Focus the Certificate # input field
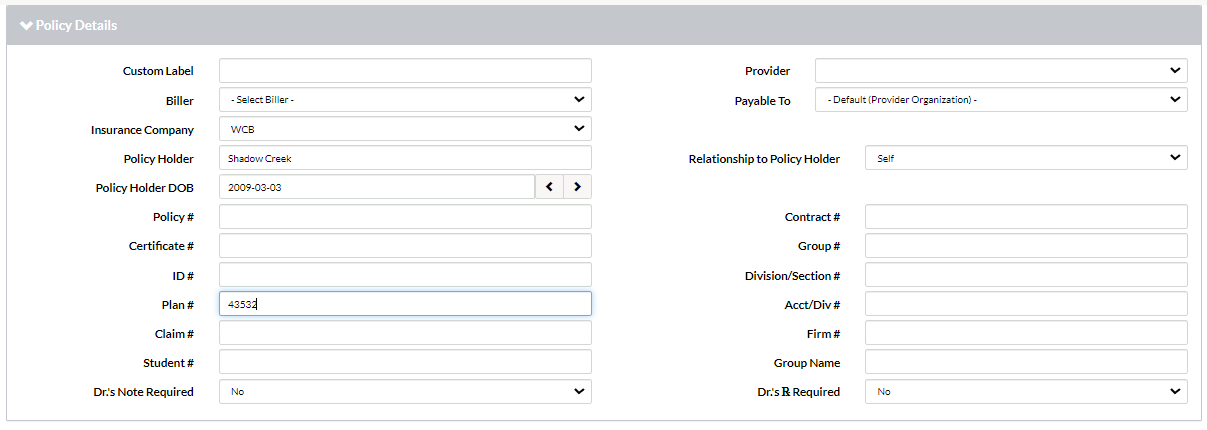This screenshot has width=1207, height=430. tap(405, 246)
